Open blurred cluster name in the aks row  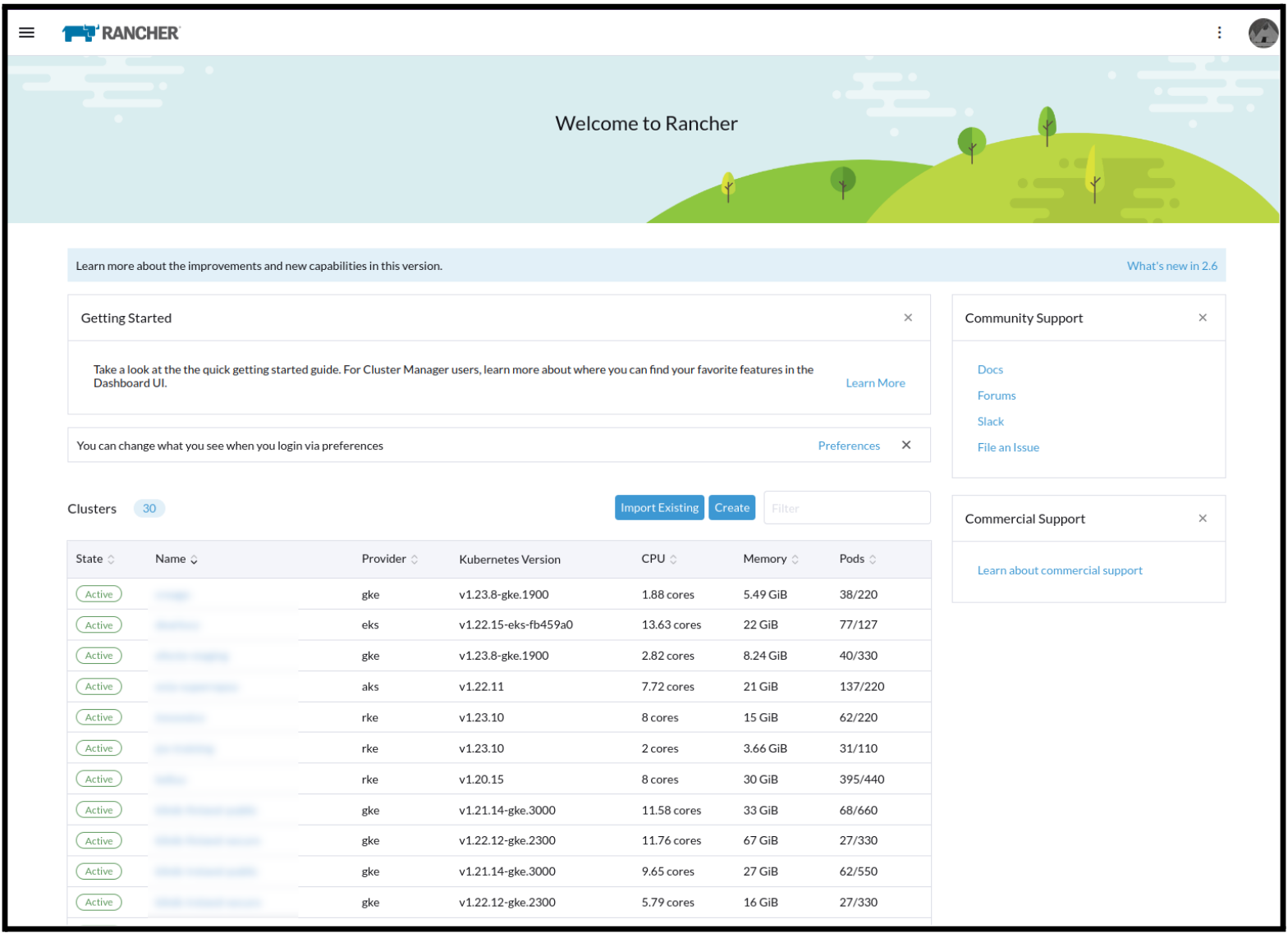tap(196, 687)
